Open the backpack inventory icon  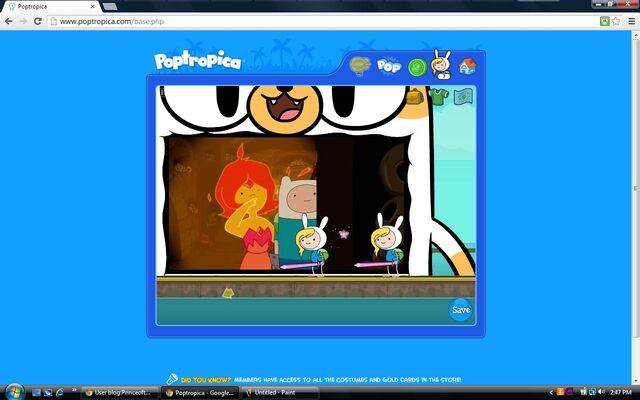(x=415, y=97)
